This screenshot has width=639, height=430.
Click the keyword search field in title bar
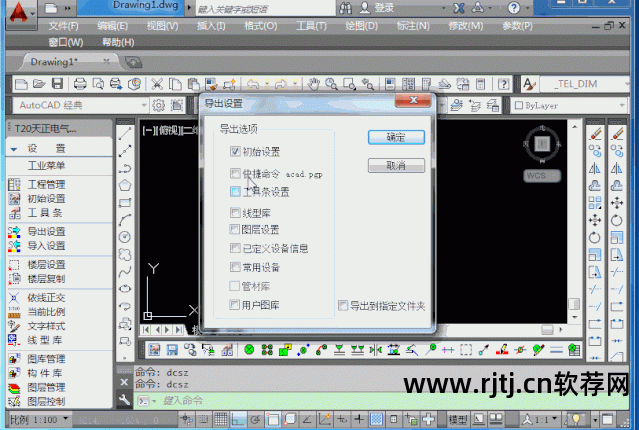[266, 9]
